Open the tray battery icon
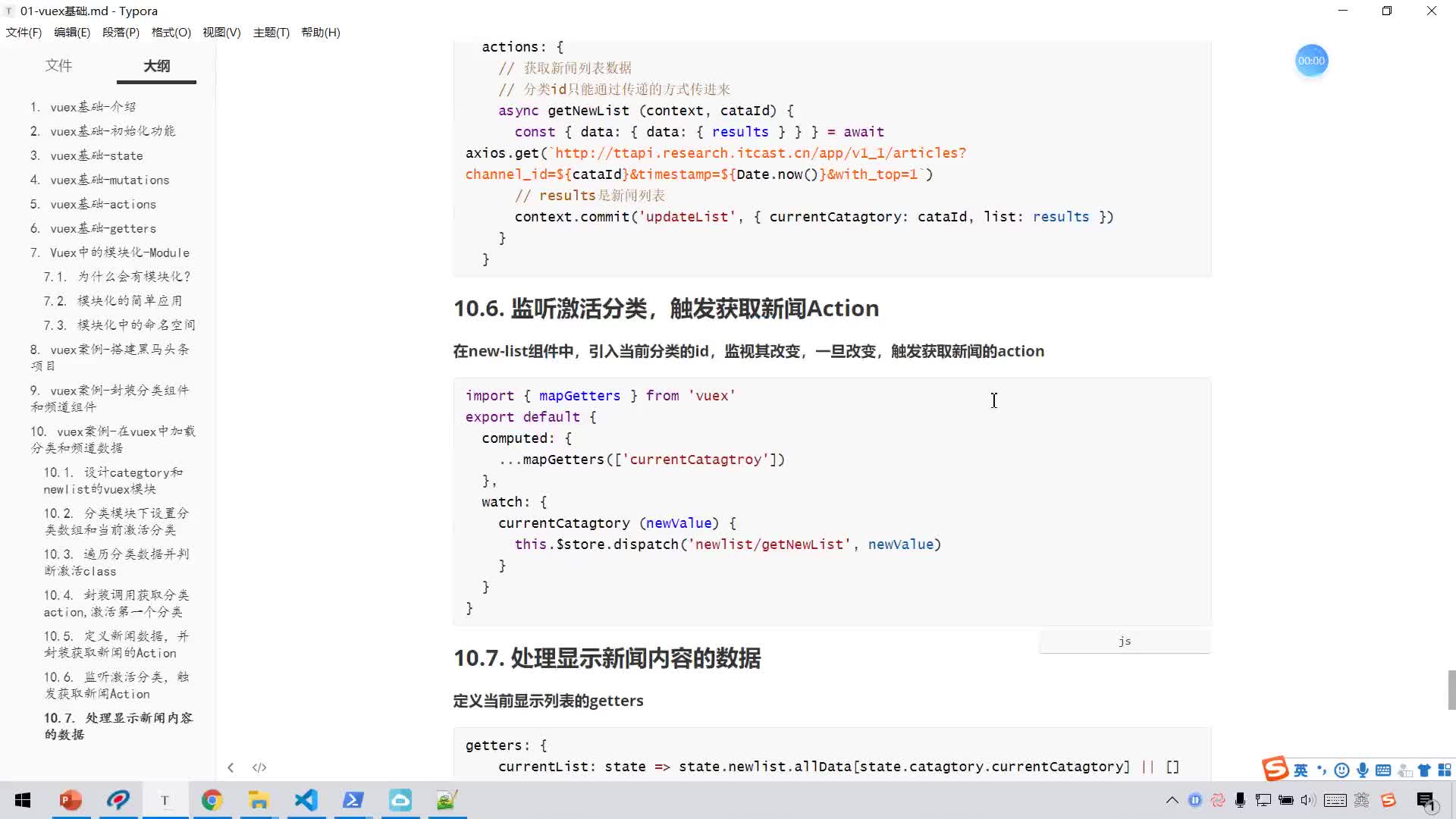 coord(1286,800)
